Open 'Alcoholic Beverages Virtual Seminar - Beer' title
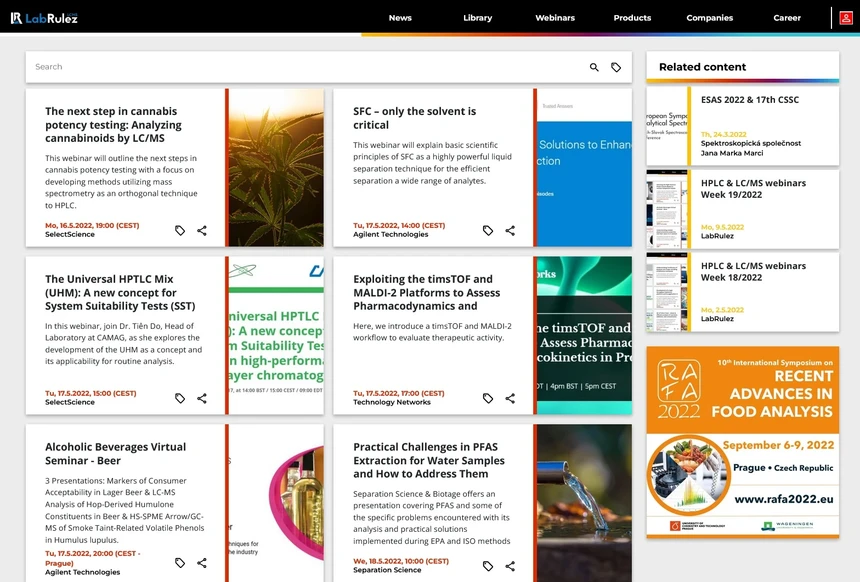860x582 pixels. [x=115, y=454]
